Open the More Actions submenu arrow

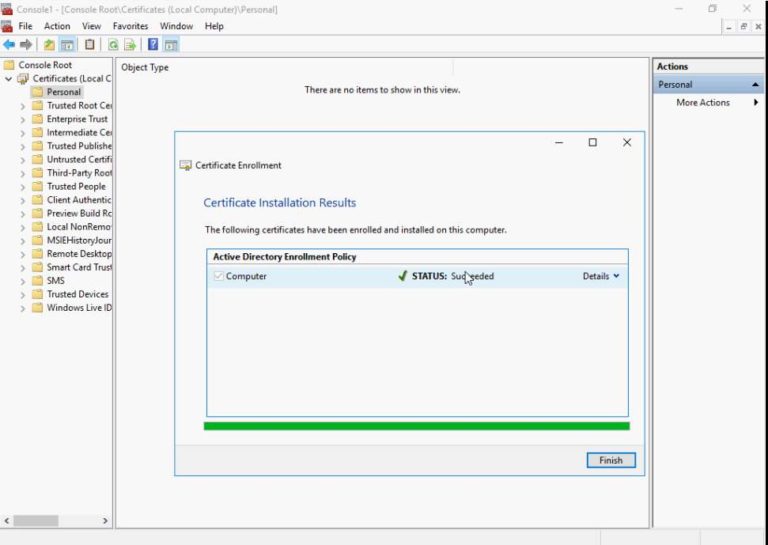point(756,102)
